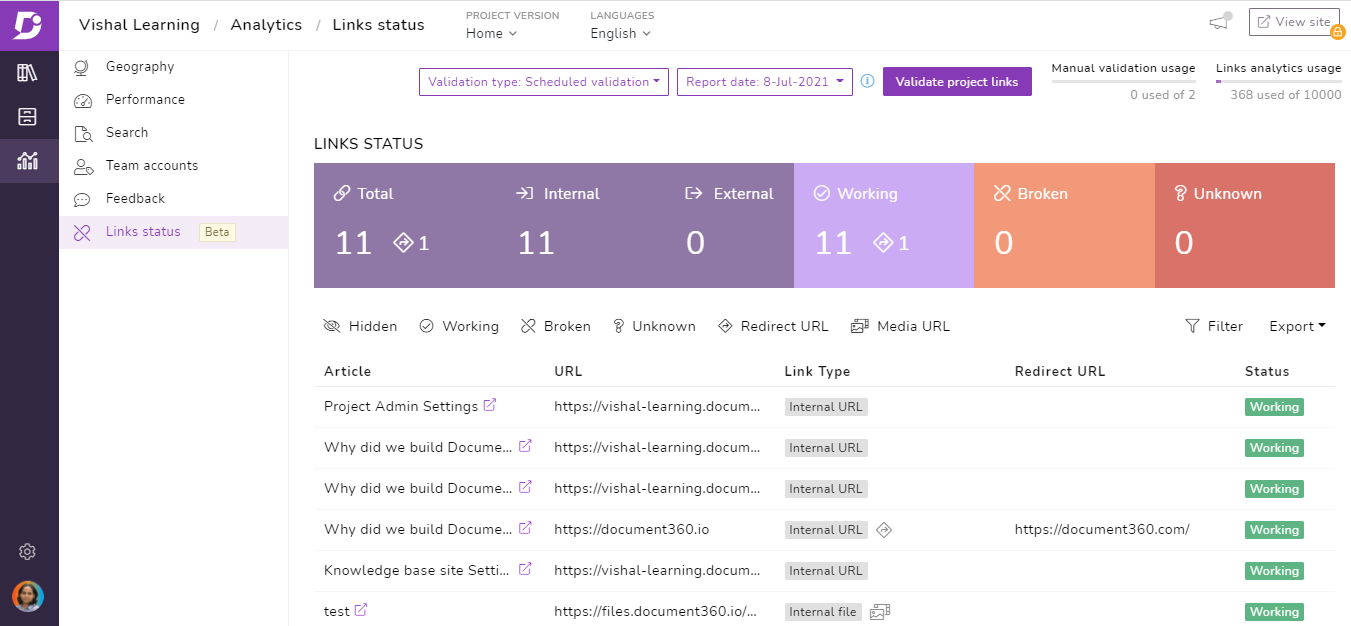Viewport: 1351px width, 626px height.
Task: Open the drive icon in left sidebar
Action: [x=28, y=116]
